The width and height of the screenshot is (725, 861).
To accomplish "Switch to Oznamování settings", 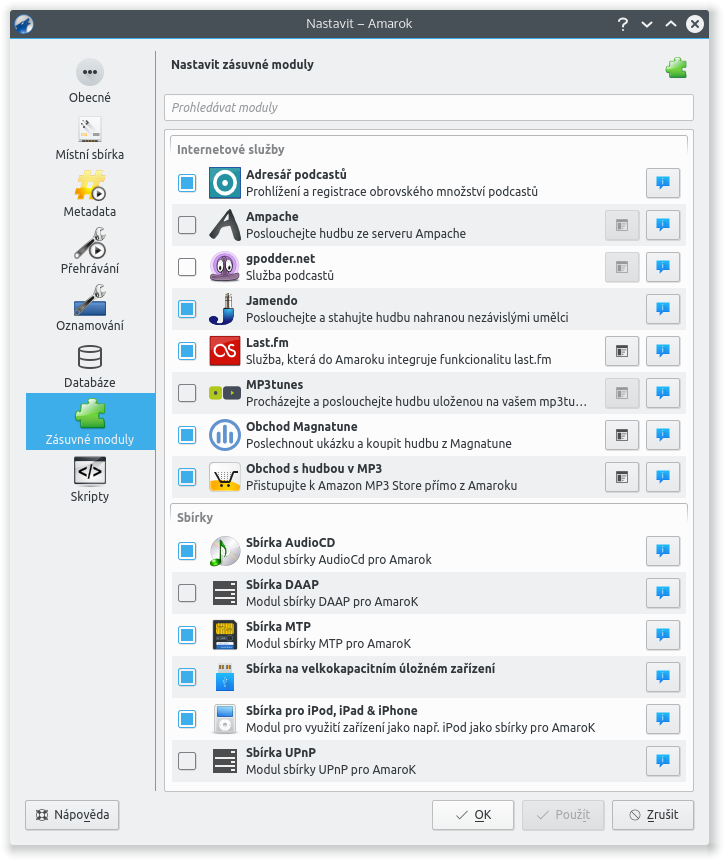I will 90,309.
